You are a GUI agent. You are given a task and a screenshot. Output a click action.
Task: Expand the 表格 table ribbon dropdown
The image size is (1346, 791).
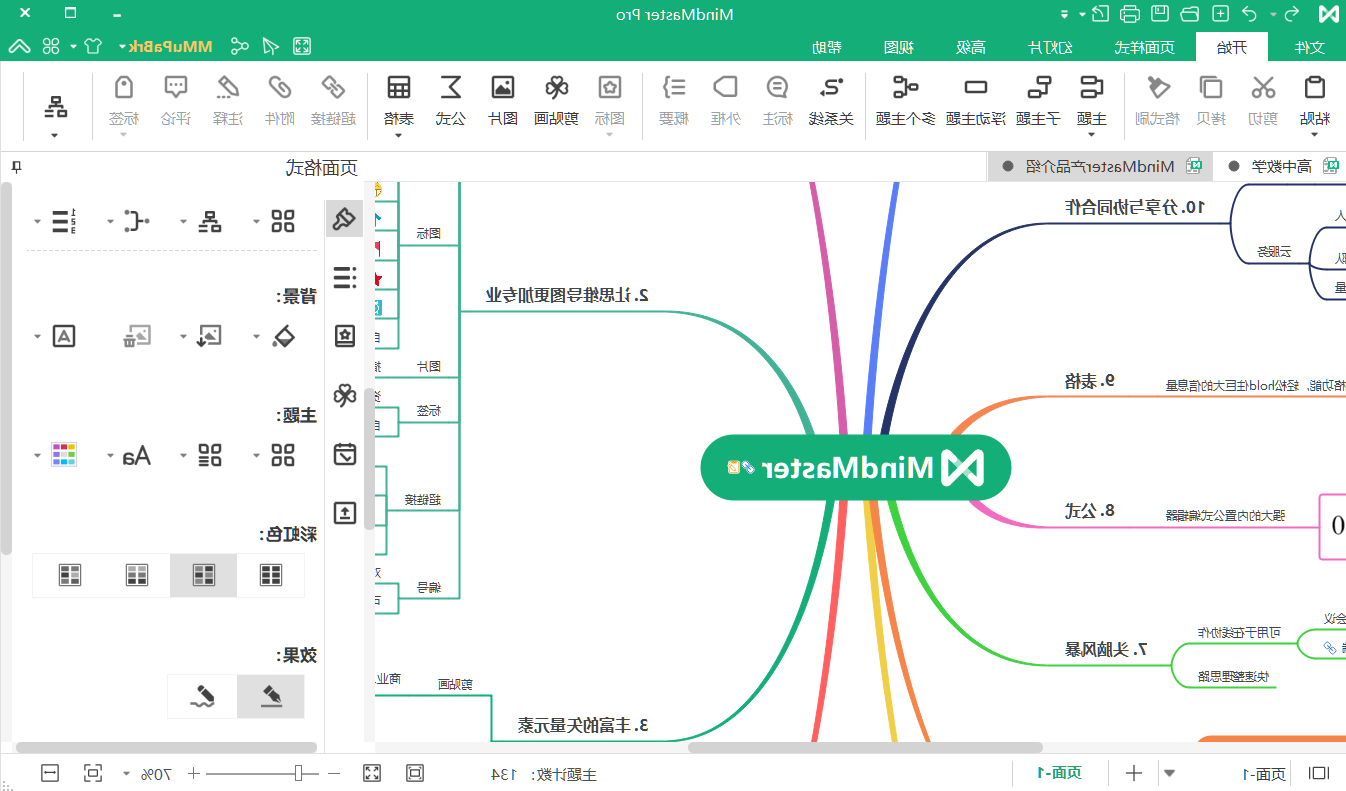pyautogui.click(x=398, y=134)
